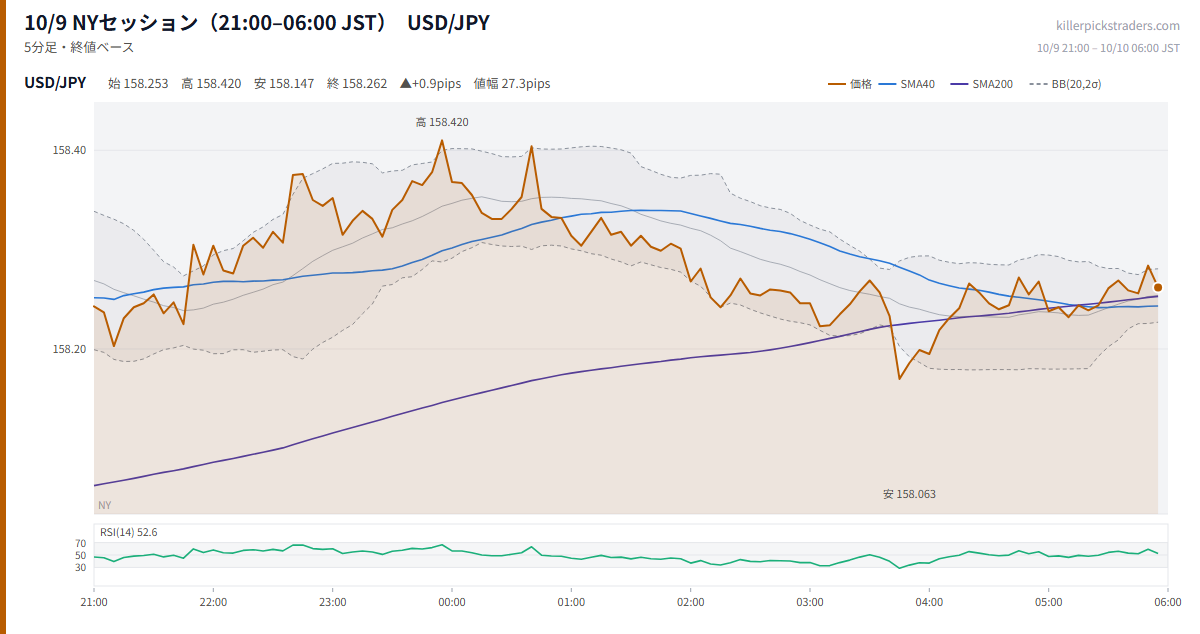Viewport: 1200px width, 634px height.
Task: Click the 158.20 y-axis label
Action: [x=70, y=349]
